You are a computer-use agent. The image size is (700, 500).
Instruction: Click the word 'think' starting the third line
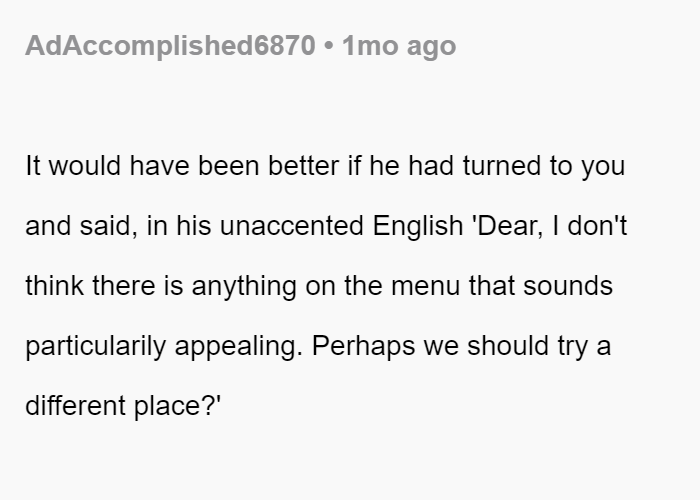[54, 286]
